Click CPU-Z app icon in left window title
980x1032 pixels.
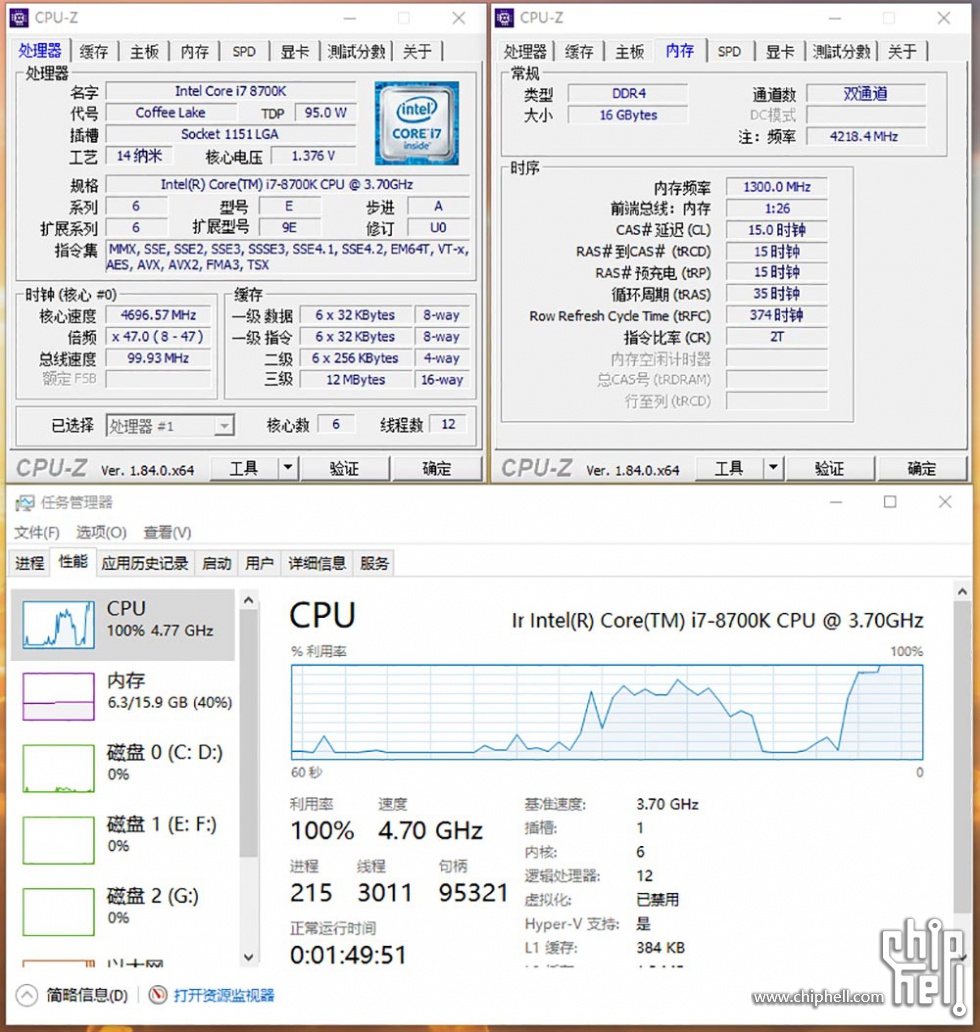tap(19, 18)
